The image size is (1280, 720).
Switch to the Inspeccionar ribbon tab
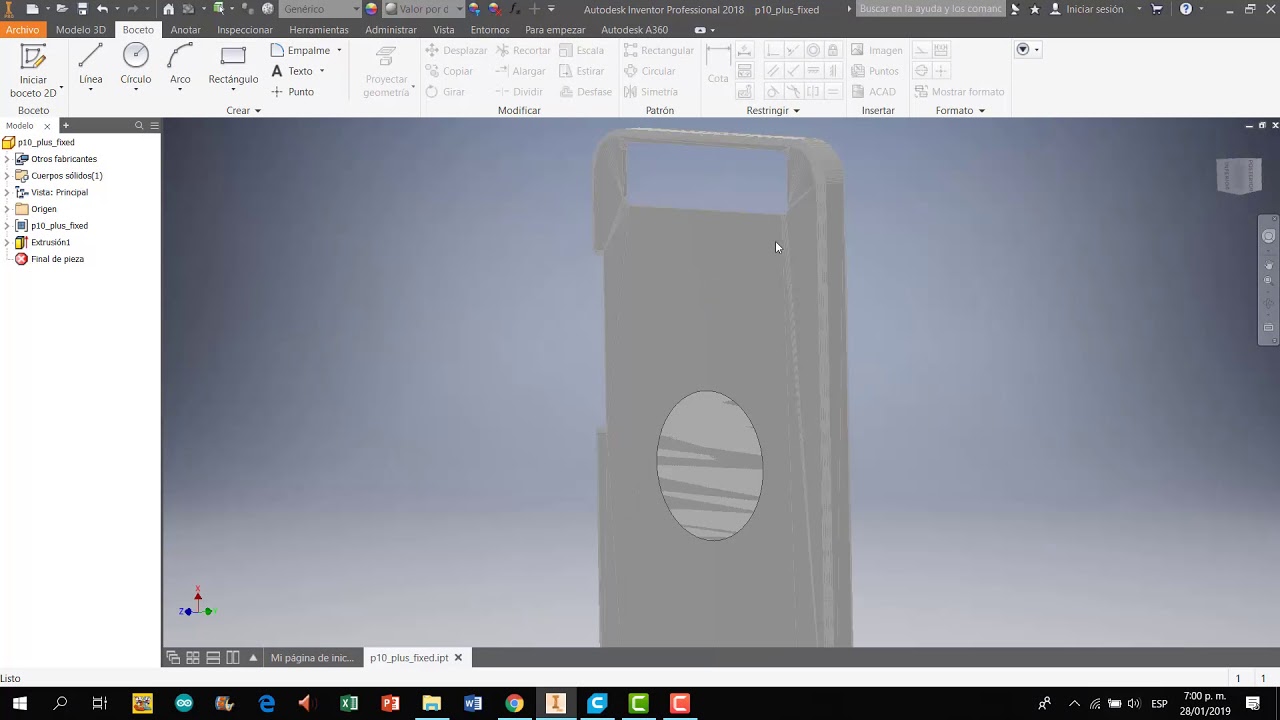pos(245,30)
